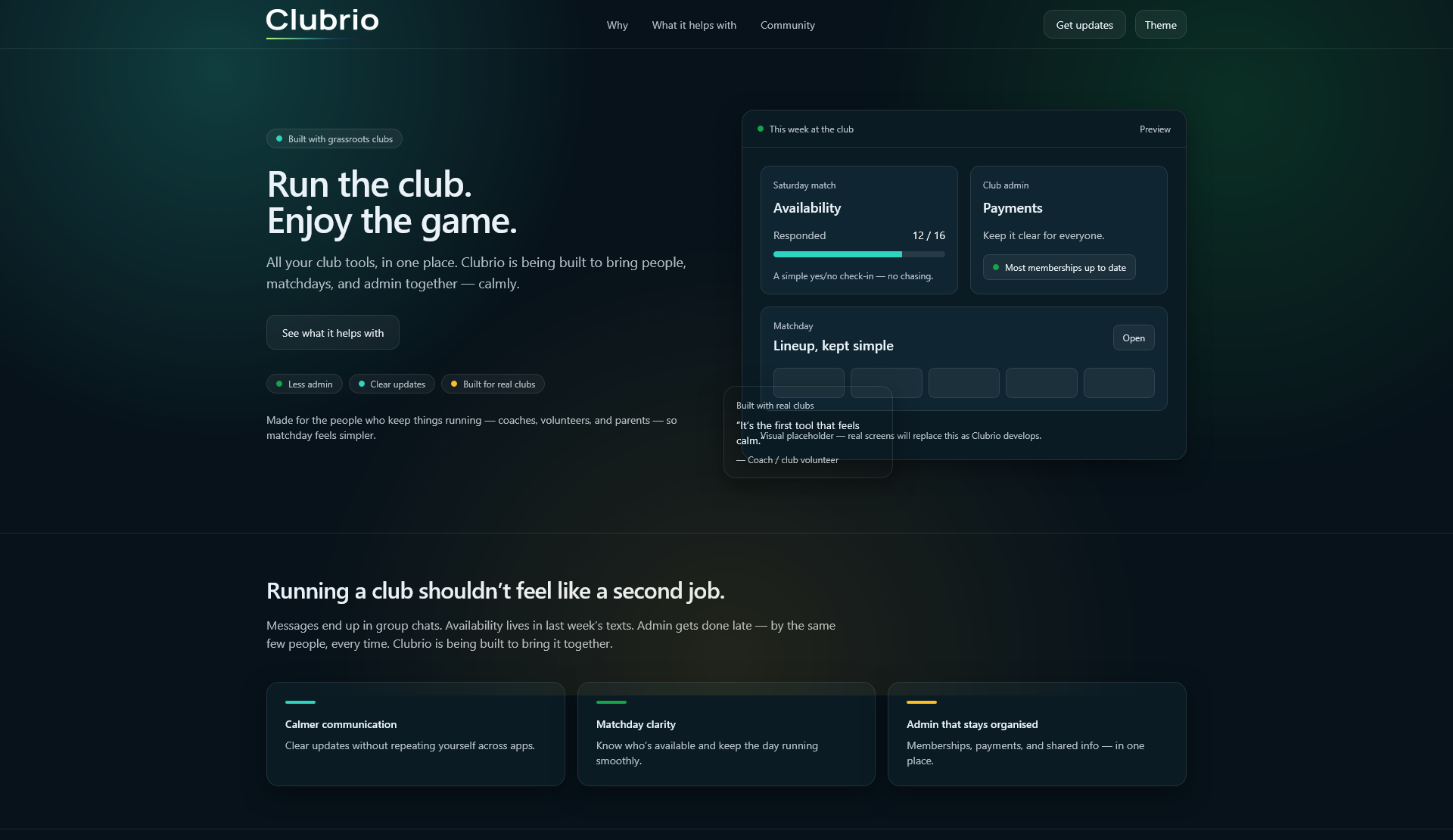Click the Club admin label

click(x=1006, y=185)
